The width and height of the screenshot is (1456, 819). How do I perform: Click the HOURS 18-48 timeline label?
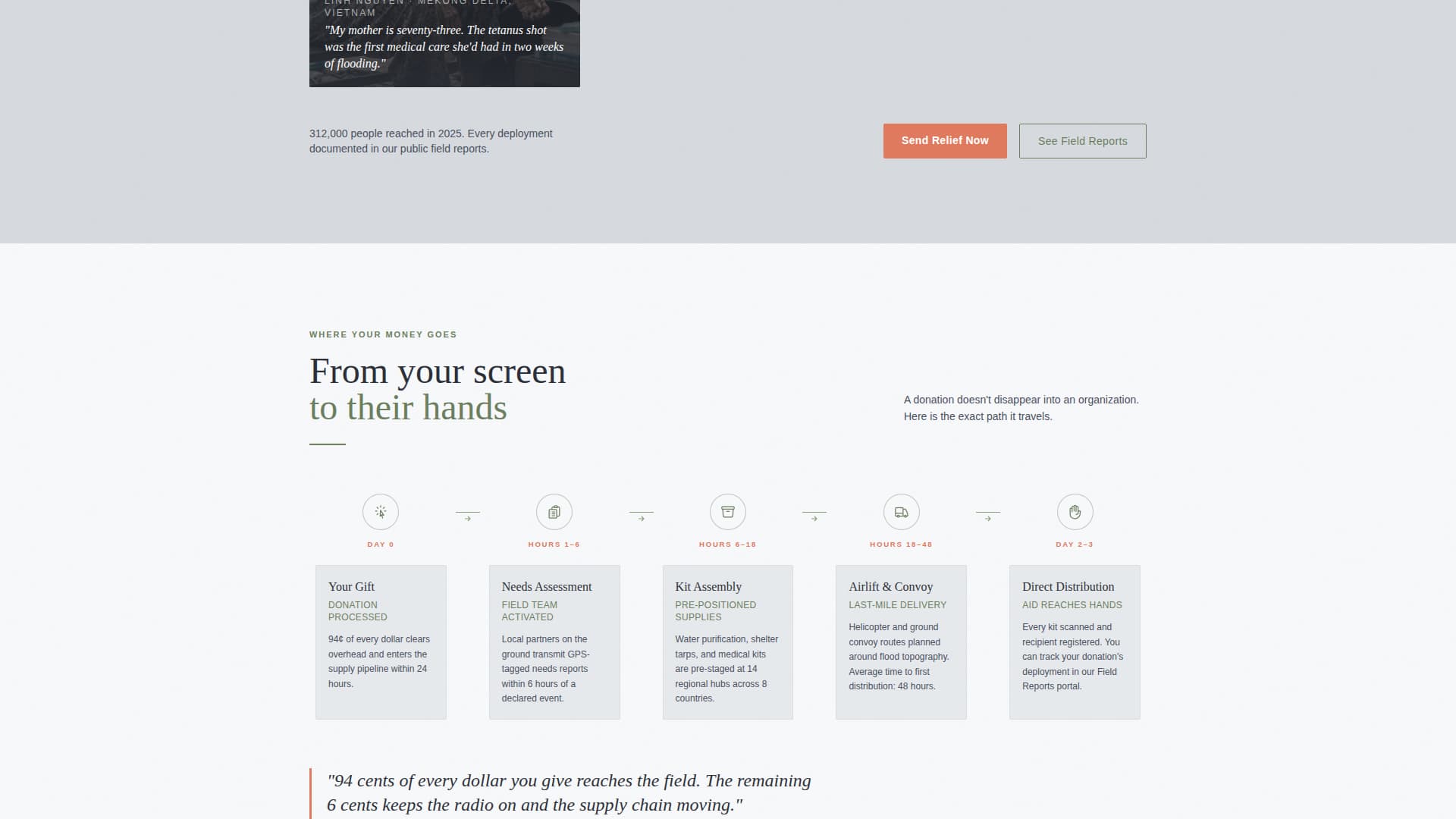[901, 544]
